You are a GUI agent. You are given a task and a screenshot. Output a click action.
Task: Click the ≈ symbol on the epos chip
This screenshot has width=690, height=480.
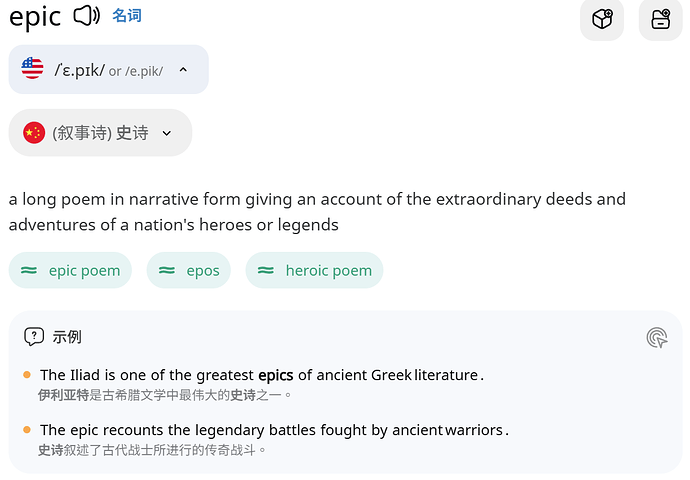pos(167,270)
